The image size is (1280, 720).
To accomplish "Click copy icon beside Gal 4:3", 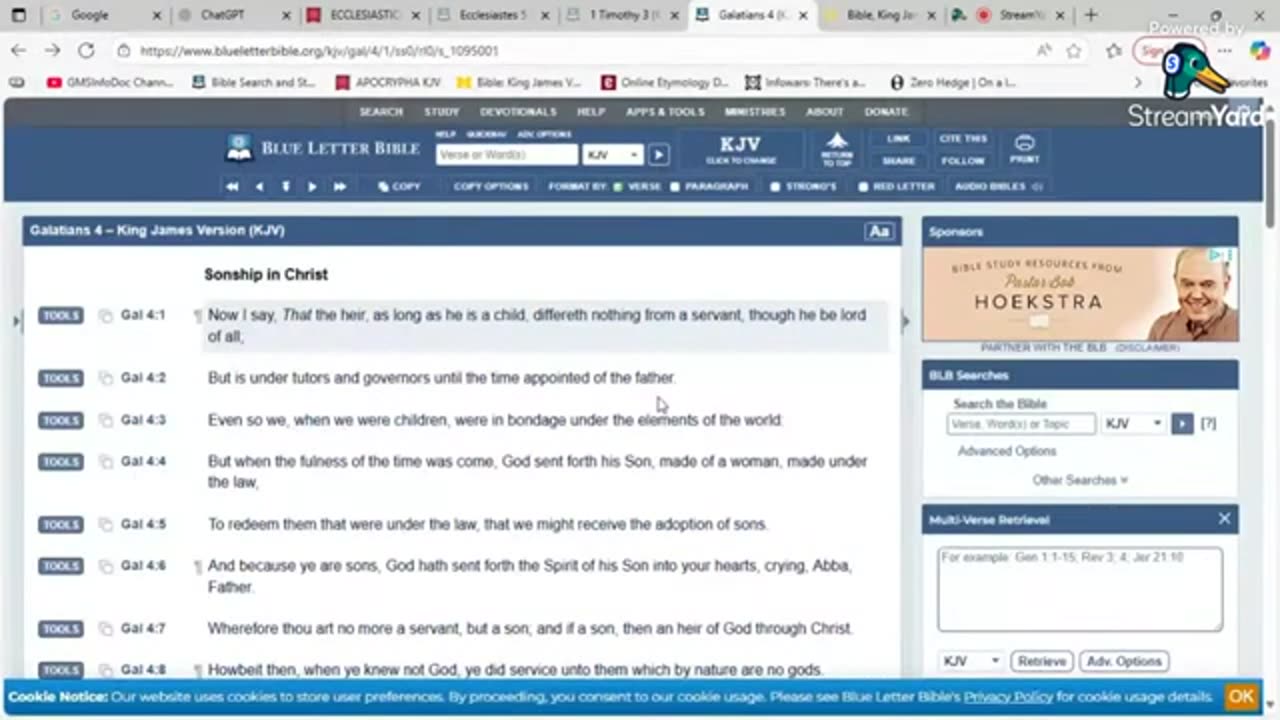I will click(x=106, y=420).
